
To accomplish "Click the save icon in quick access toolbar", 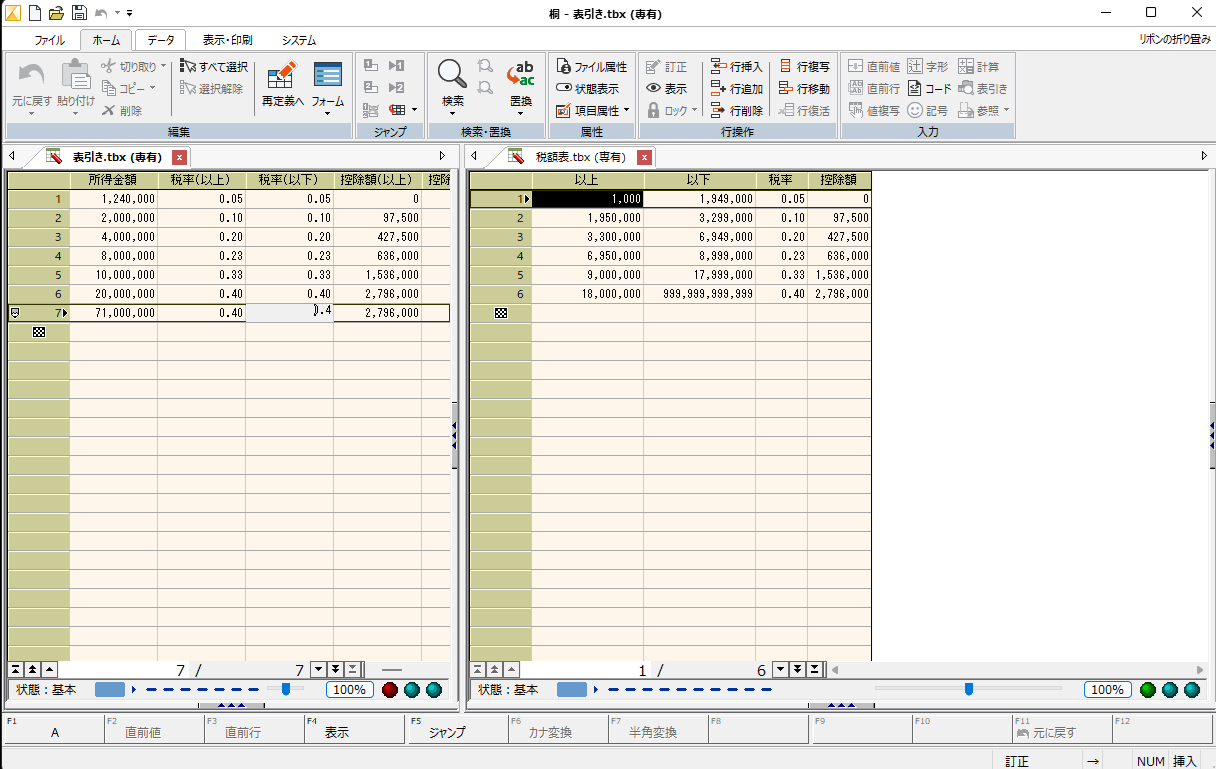I will coord(77,13).
